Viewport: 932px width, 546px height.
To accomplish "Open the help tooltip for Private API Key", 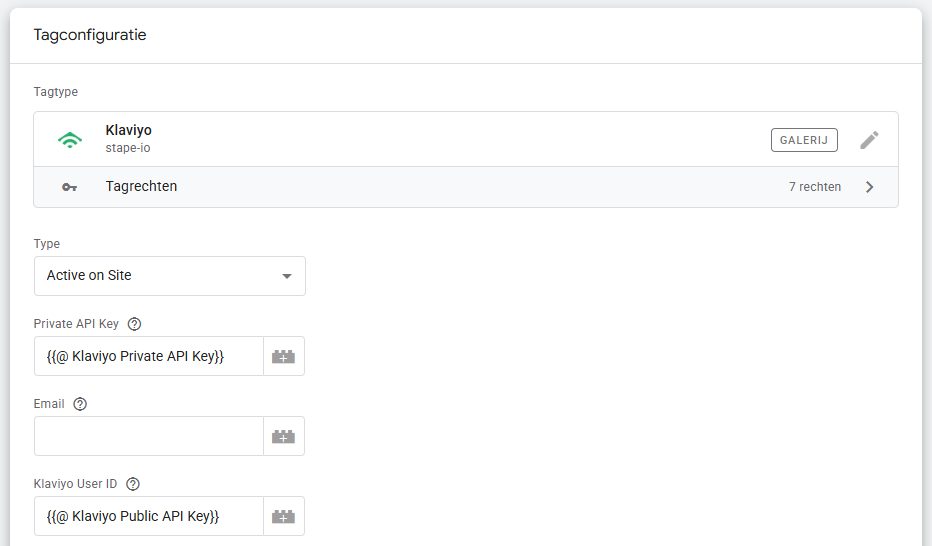I will click(x=135, y=324).
